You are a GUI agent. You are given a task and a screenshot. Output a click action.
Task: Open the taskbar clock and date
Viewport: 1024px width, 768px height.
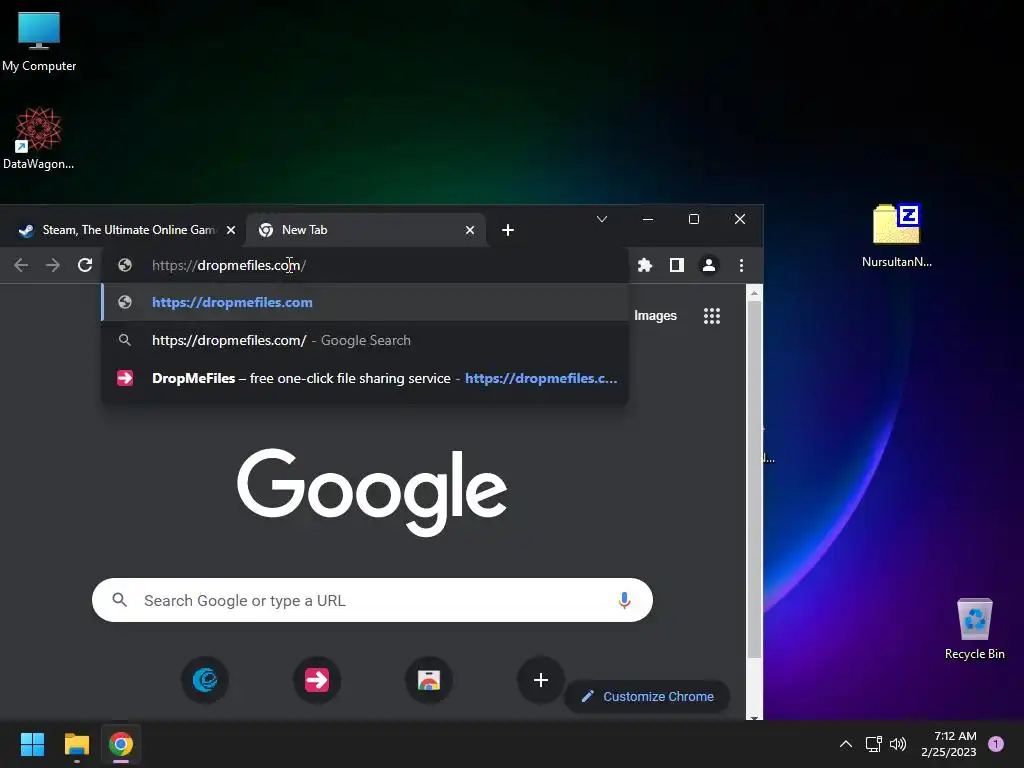click(949, 744)
